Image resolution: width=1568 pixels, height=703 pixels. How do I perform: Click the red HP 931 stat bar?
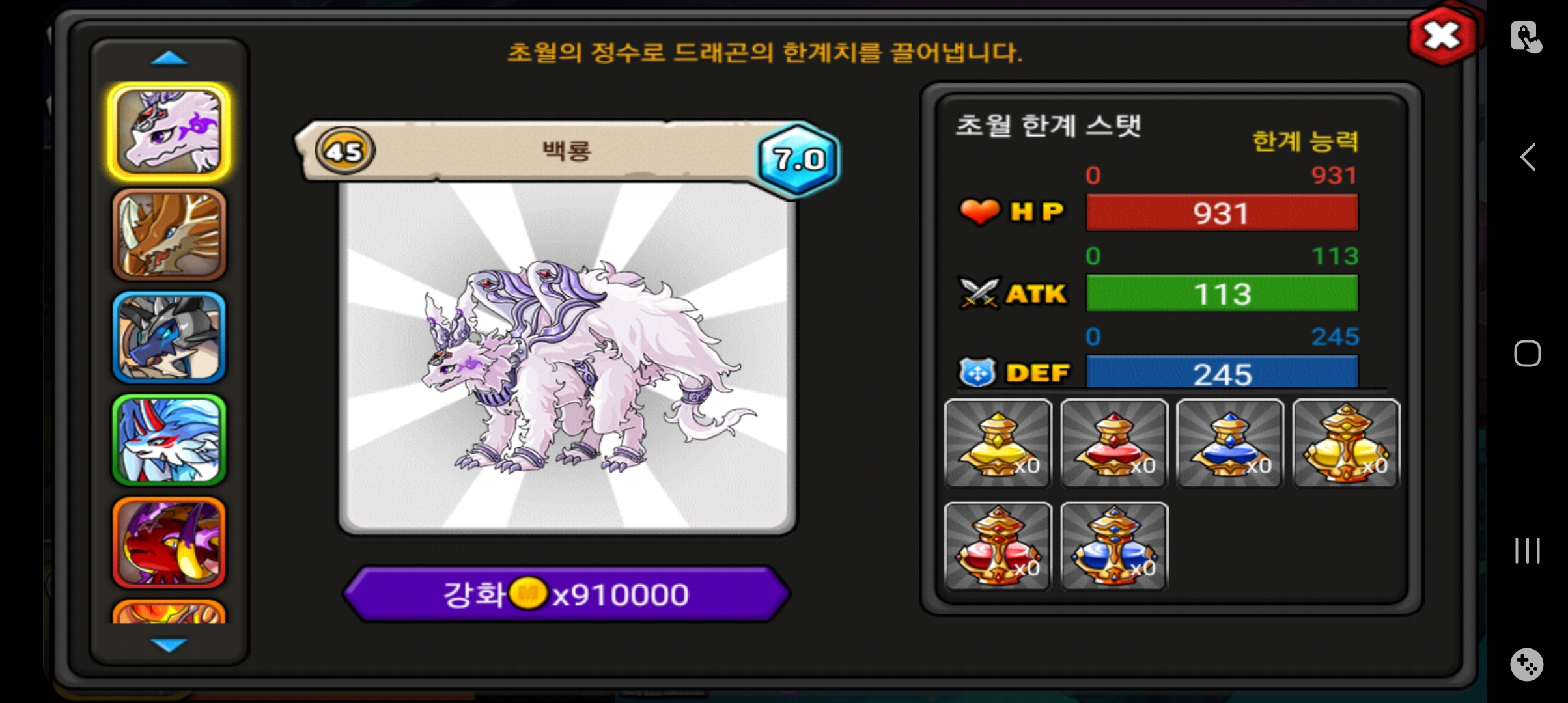(1222, 213)
